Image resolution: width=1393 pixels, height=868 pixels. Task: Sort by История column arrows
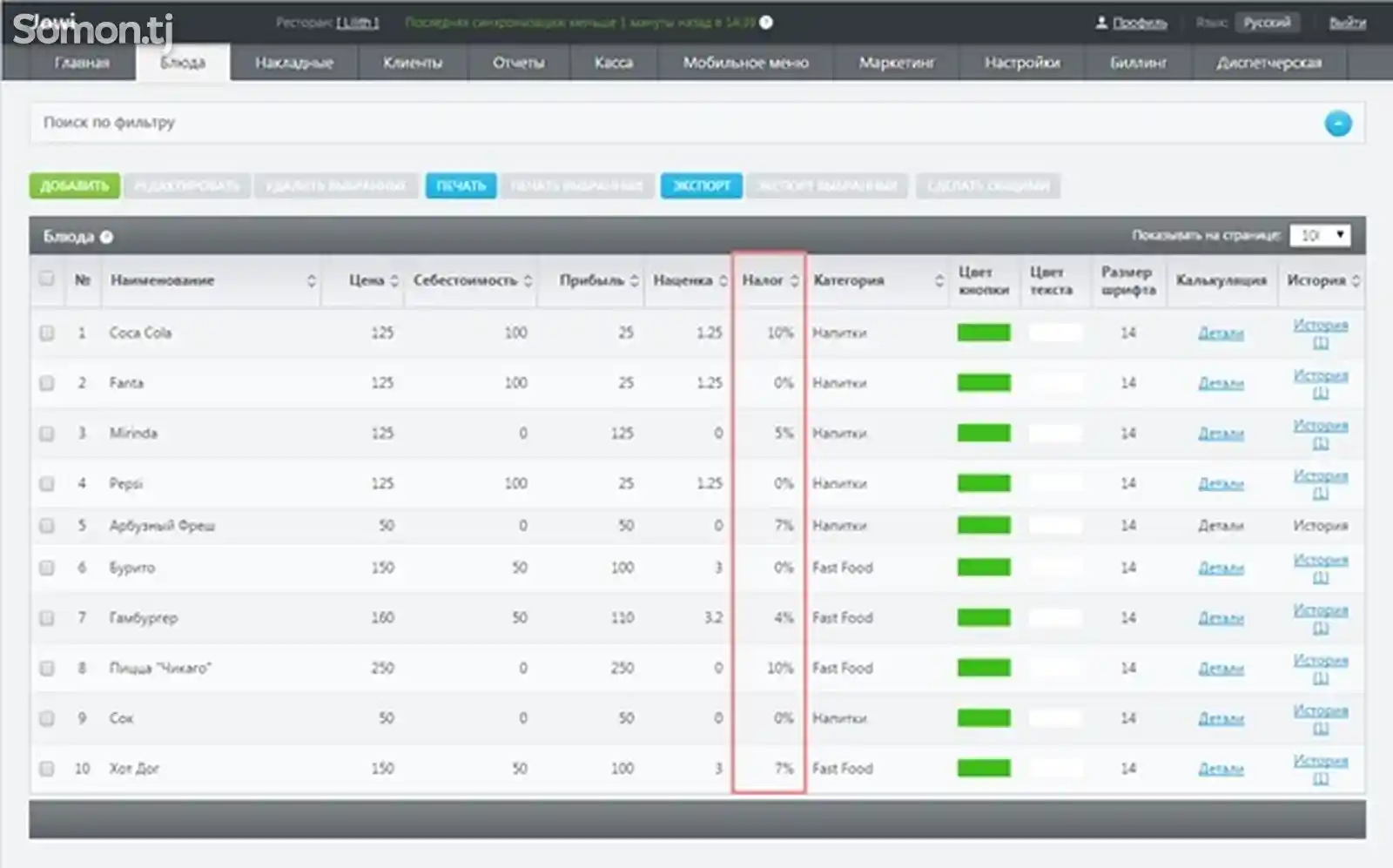point(1356,280)
